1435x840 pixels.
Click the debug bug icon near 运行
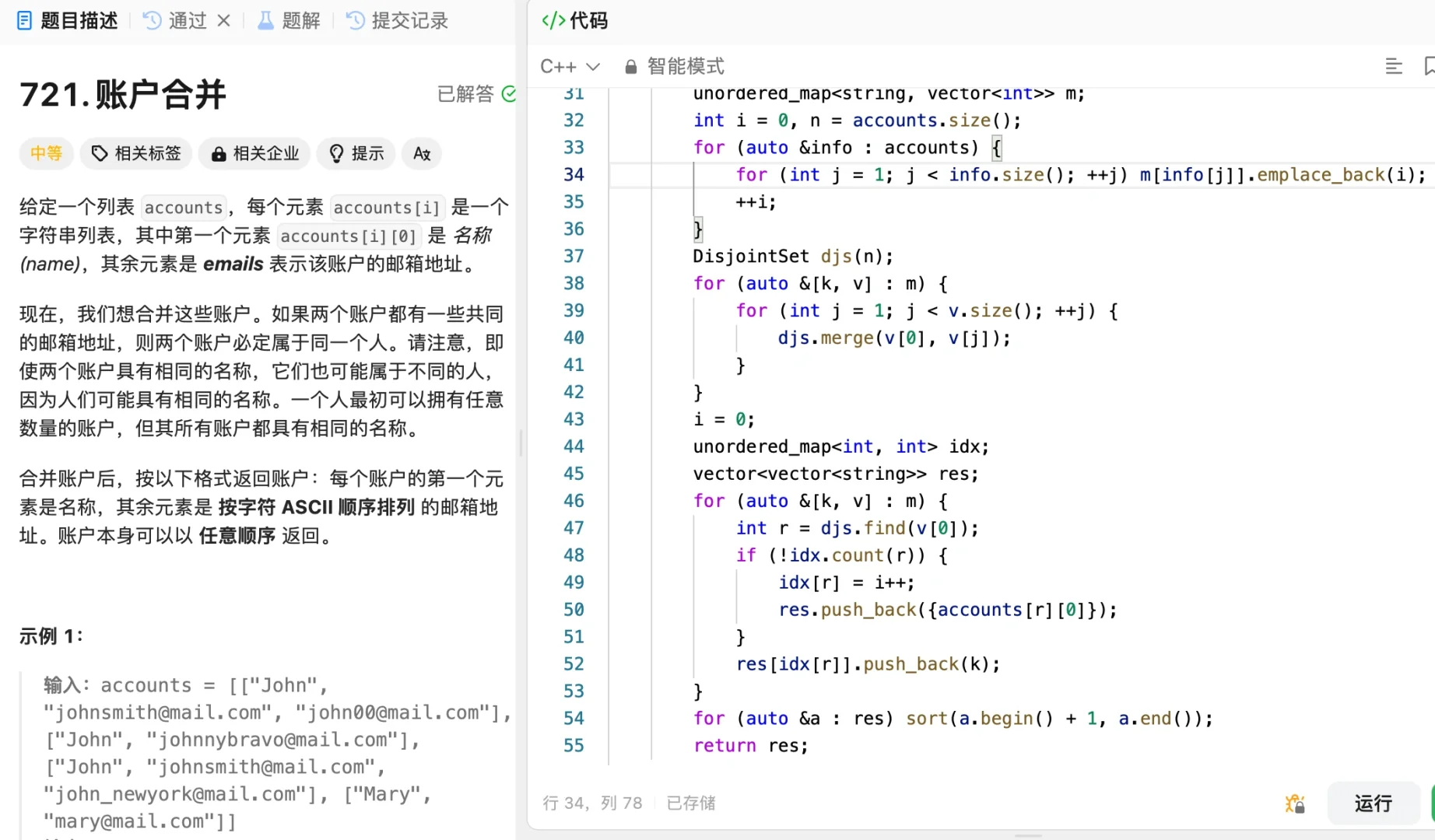[1295, 803]
